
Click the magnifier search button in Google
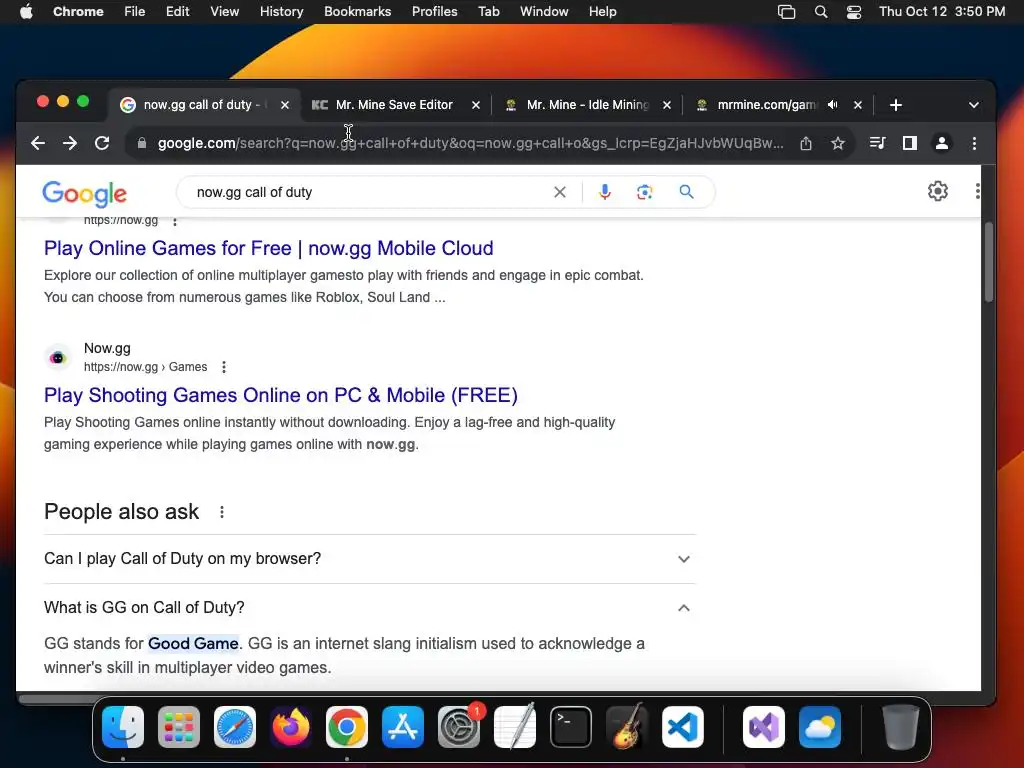(686, 192)
